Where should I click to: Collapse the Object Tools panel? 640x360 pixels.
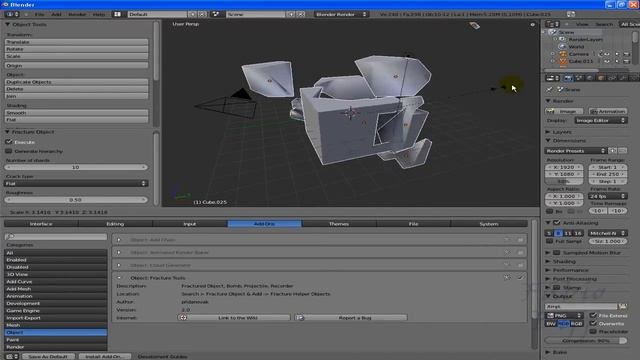(x=7, y=24)
